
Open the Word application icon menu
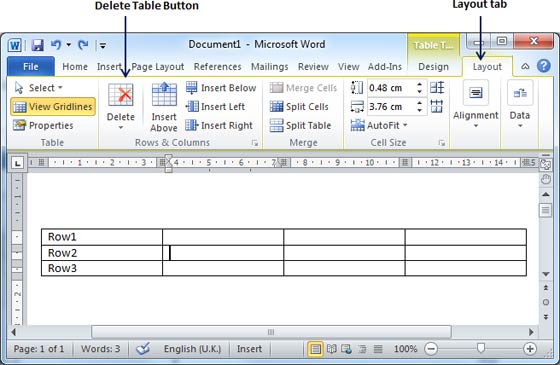(15, 45)
